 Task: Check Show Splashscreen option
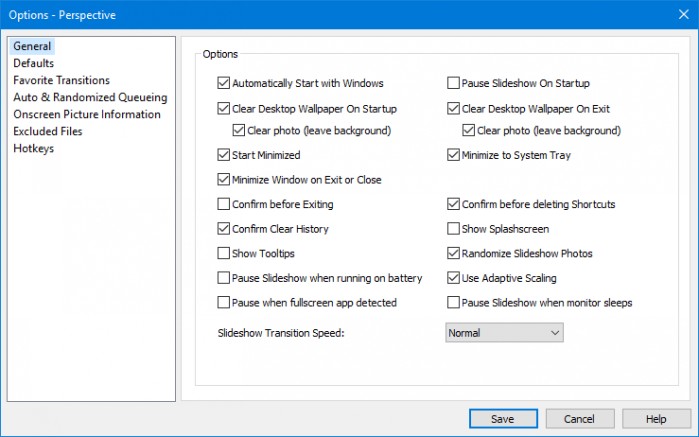[453, 229]
